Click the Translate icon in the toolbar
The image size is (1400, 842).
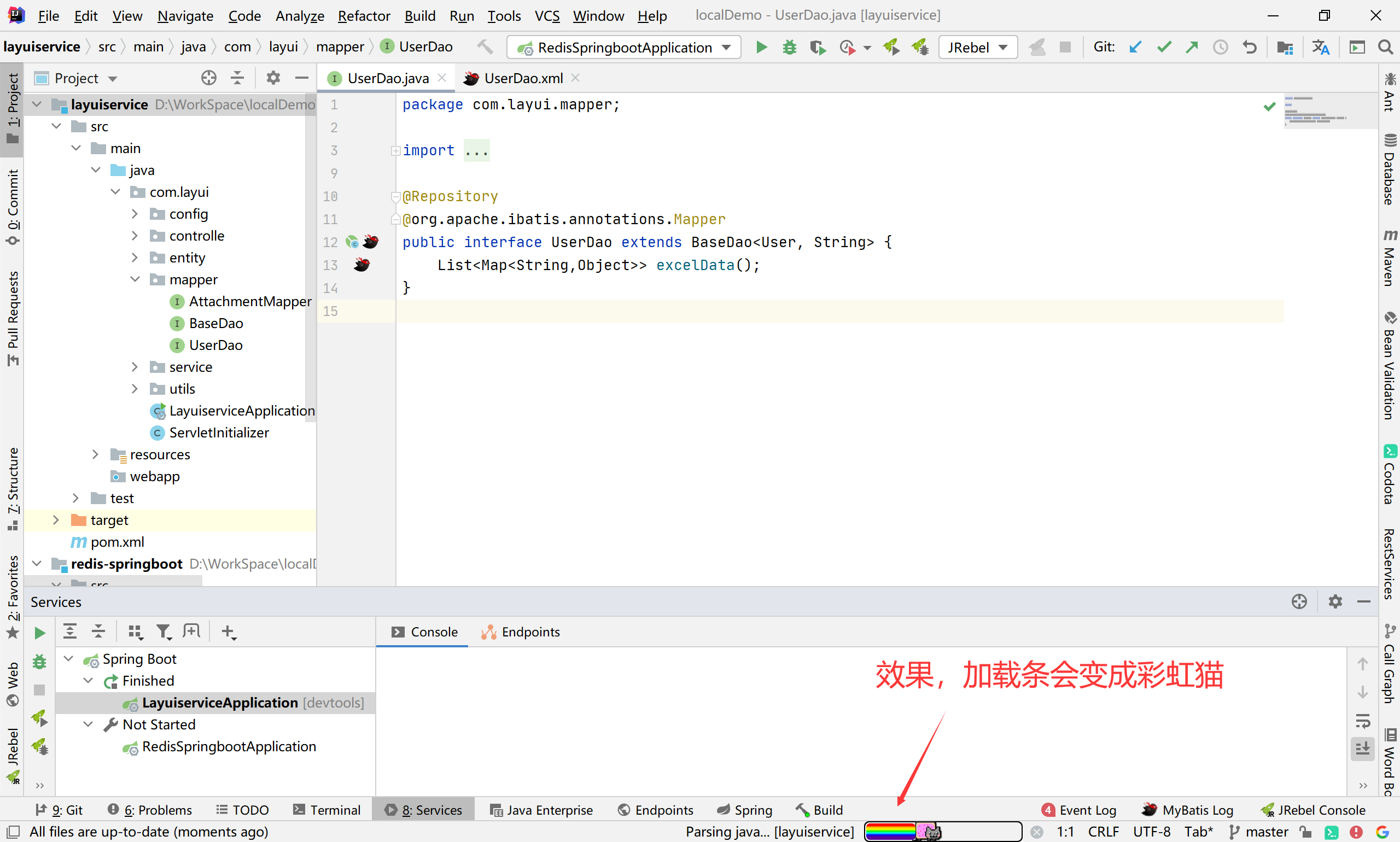(x=1320, y=47)
